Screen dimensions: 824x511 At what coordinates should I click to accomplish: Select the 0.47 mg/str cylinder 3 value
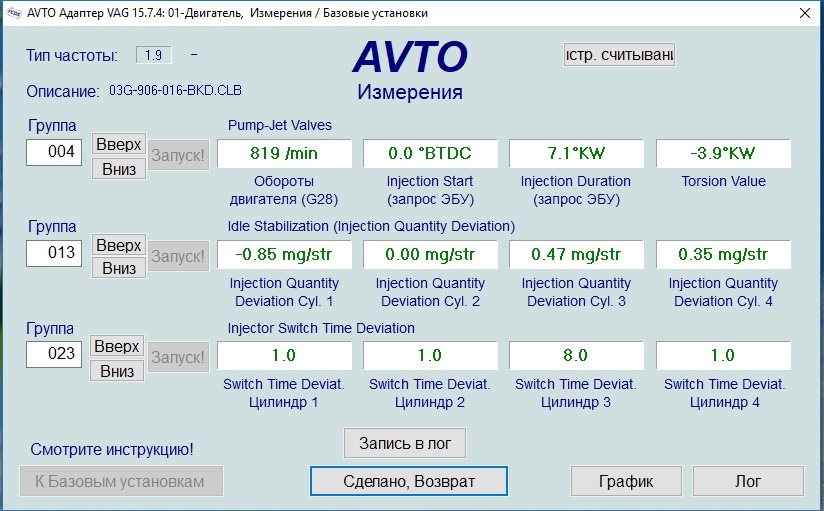(576, 254)
